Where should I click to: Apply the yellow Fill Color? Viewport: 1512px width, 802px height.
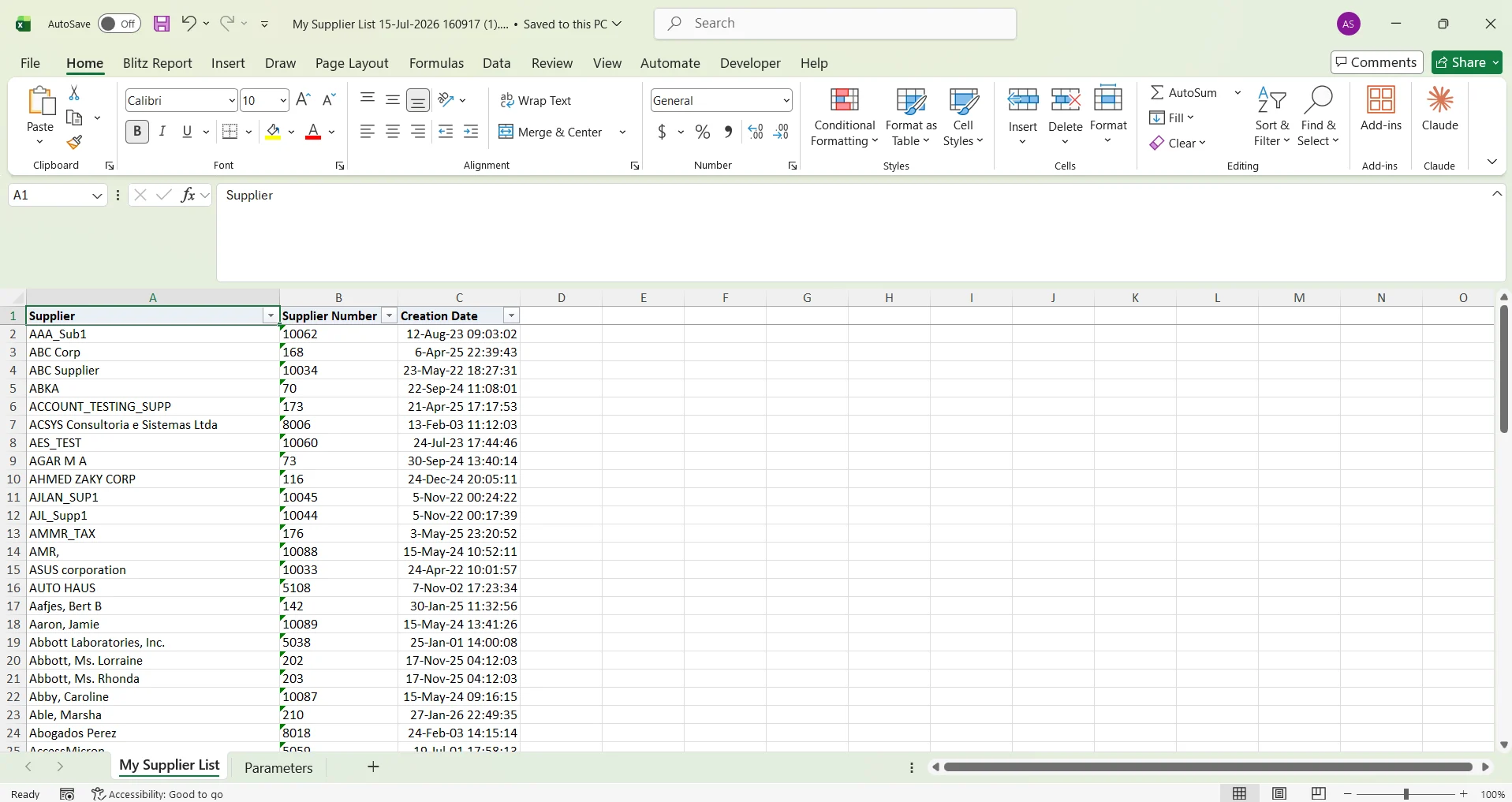click(273, 132)
